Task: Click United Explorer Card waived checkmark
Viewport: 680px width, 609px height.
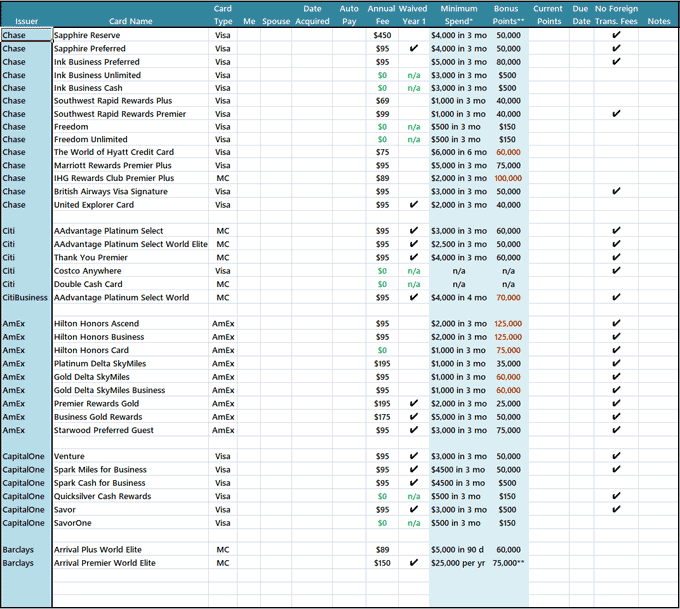Action: 414,204
